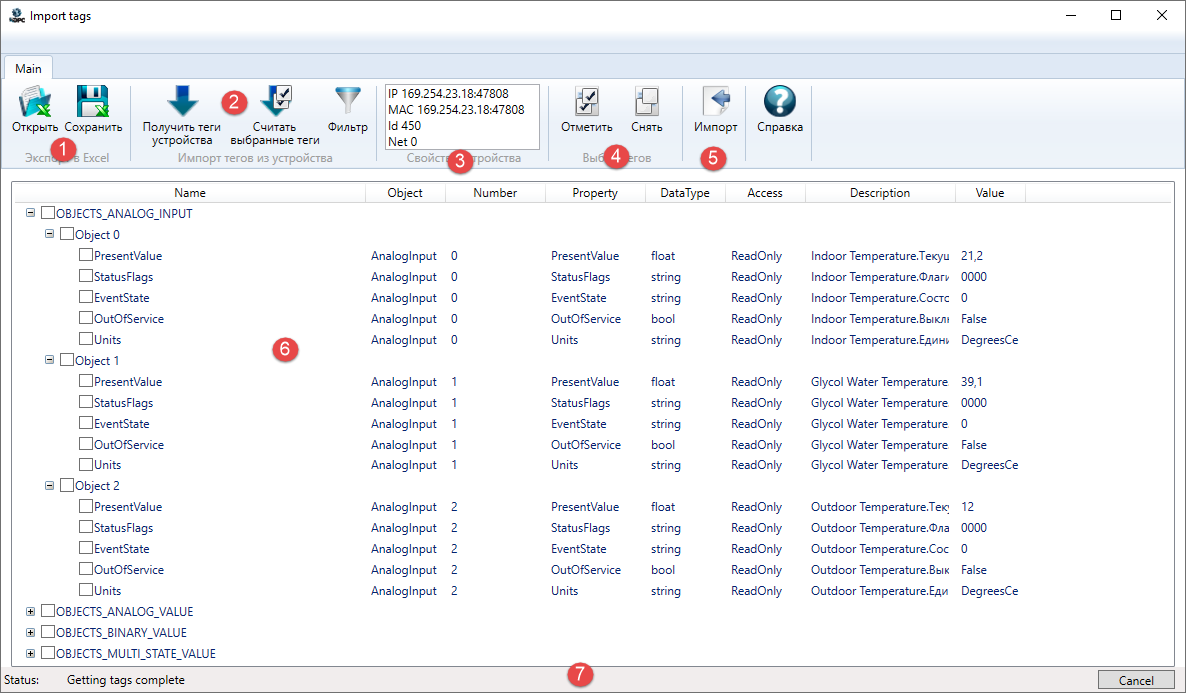Click Units label under Object 0

pyautogui.click(x=107, y=340)
